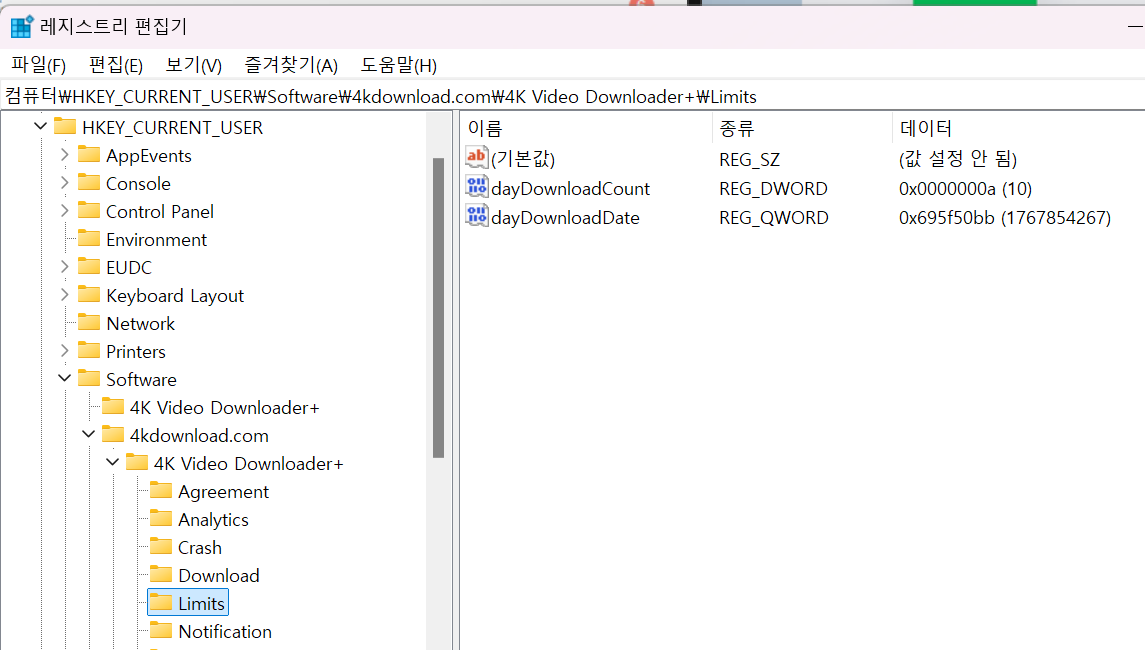Select the AppEvents key label
The width and height of the screenshot is (1145, 650).
click(x=149, y=156)
